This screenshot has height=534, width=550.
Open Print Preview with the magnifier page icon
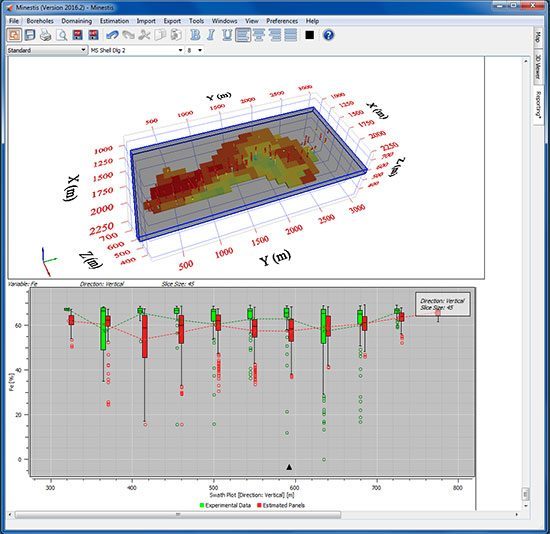click(x=62, y=35)
